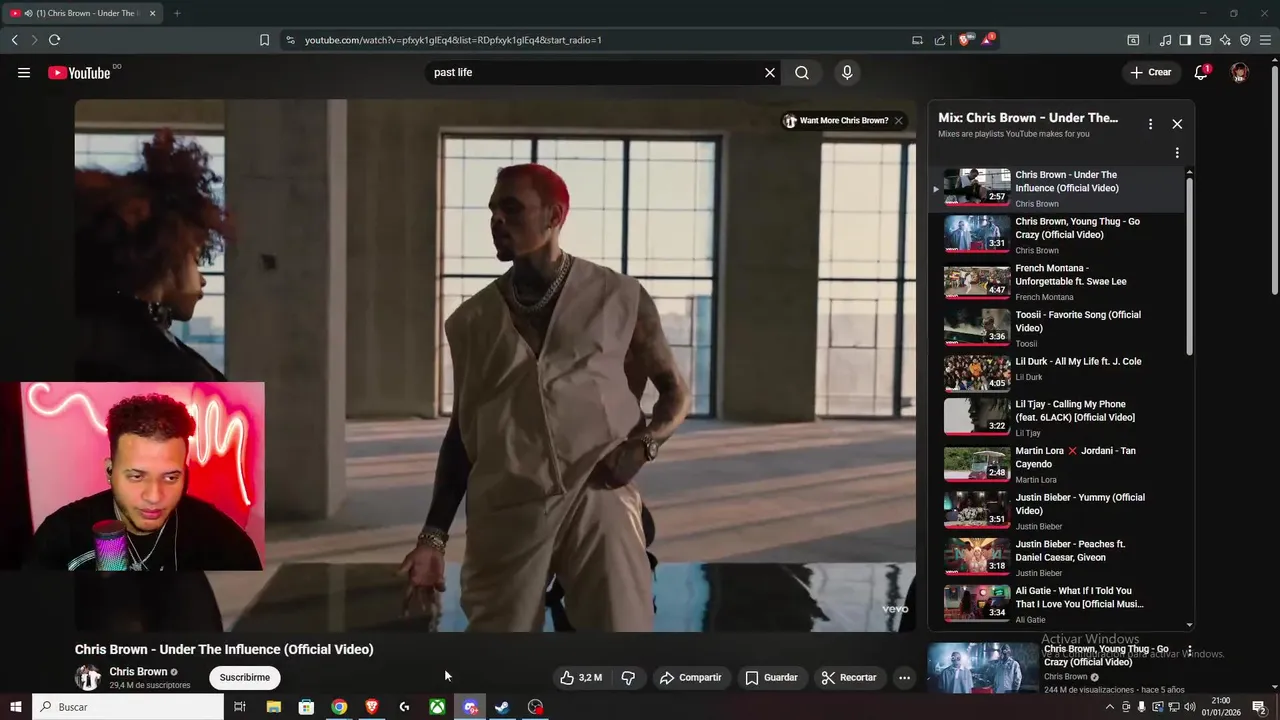Go back with the browser back arrow
Screen dimensions: 1280x720
(x=14, y=40)
